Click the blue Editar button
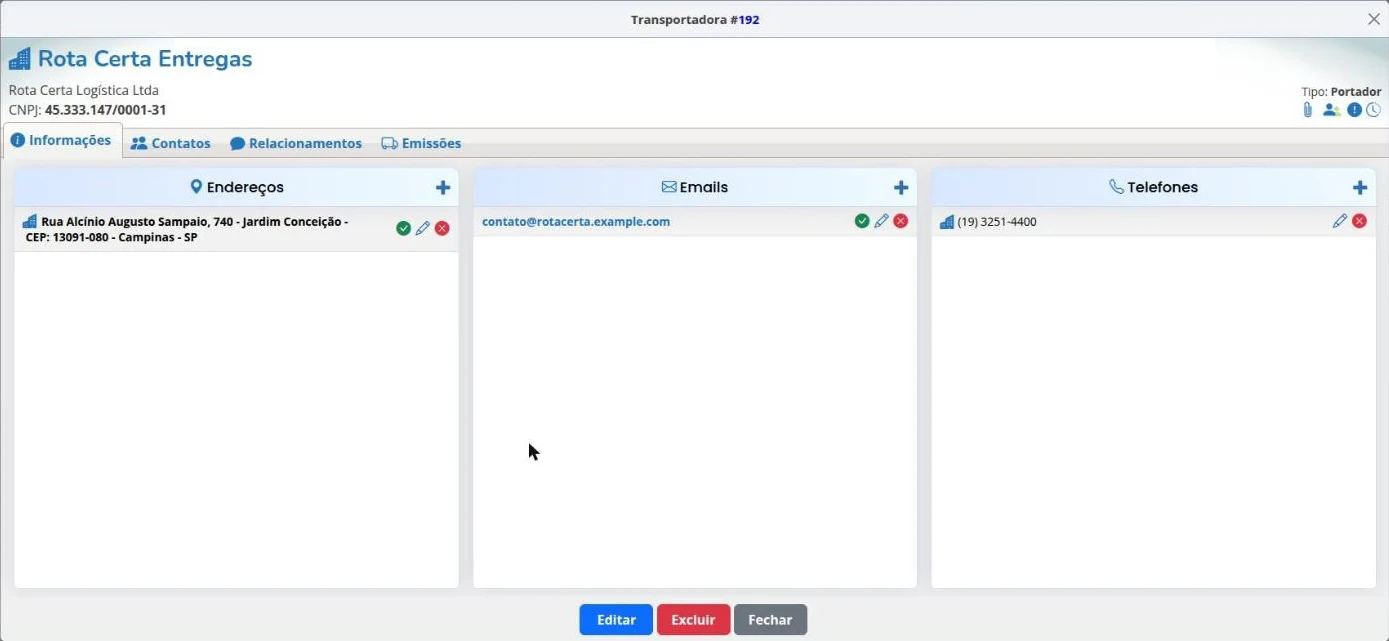This screenshot has width=1389, height=641. (616, 620)
